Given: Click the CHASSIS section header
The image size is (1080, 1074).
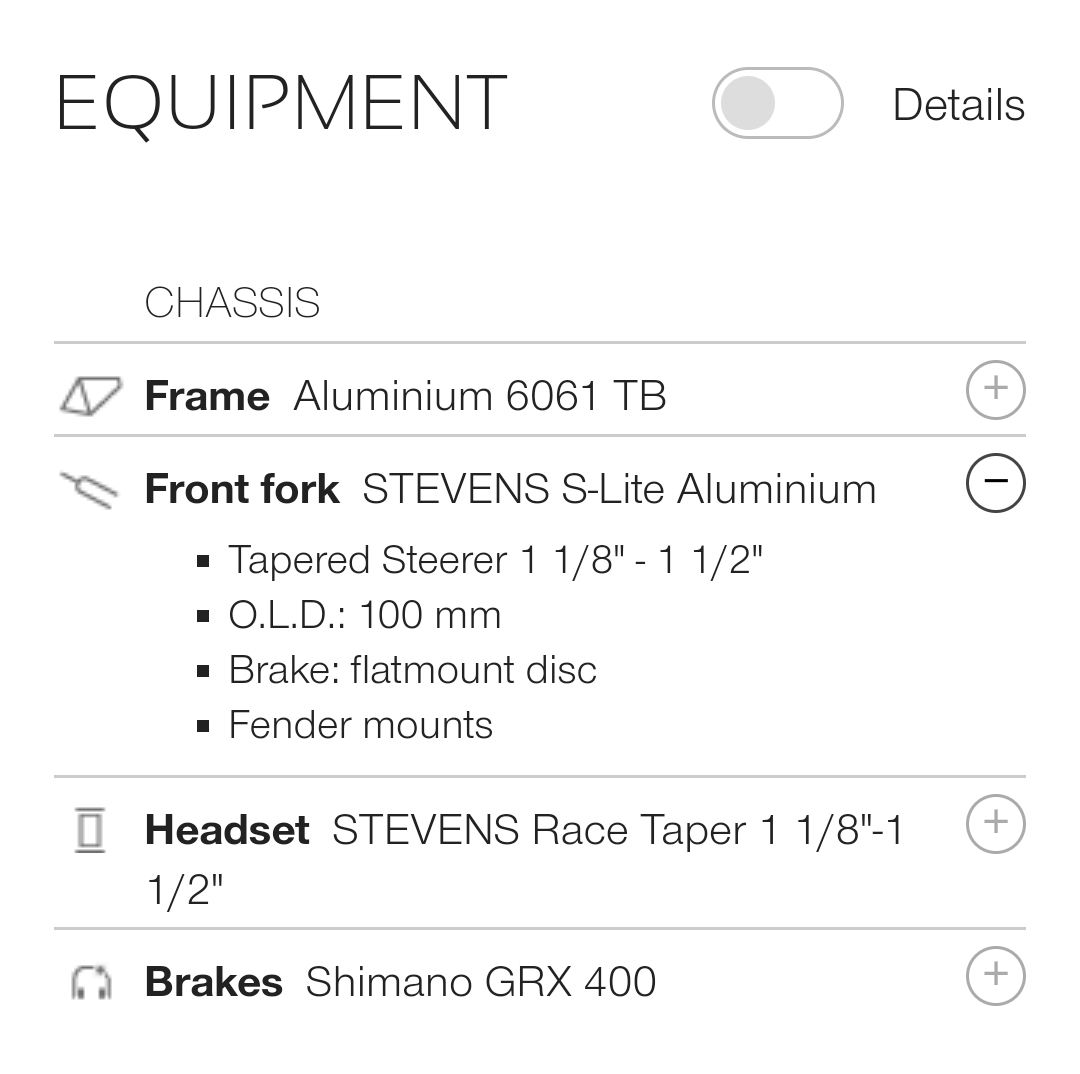Looking at the screenshot, I should pos(232,303).
